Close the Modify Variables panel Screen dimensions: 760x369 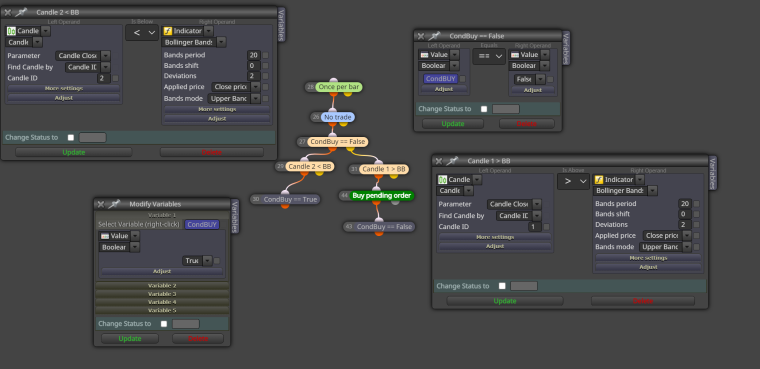point(100,204)
